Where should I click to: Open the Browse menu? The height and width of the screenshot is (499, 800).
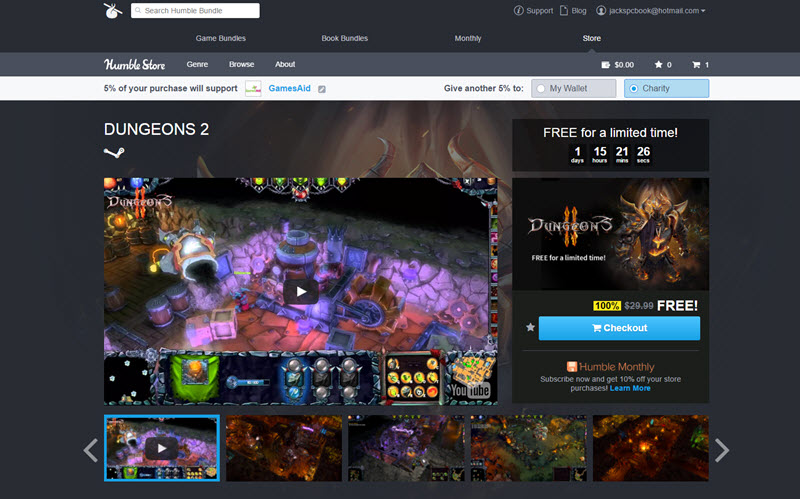241,64
